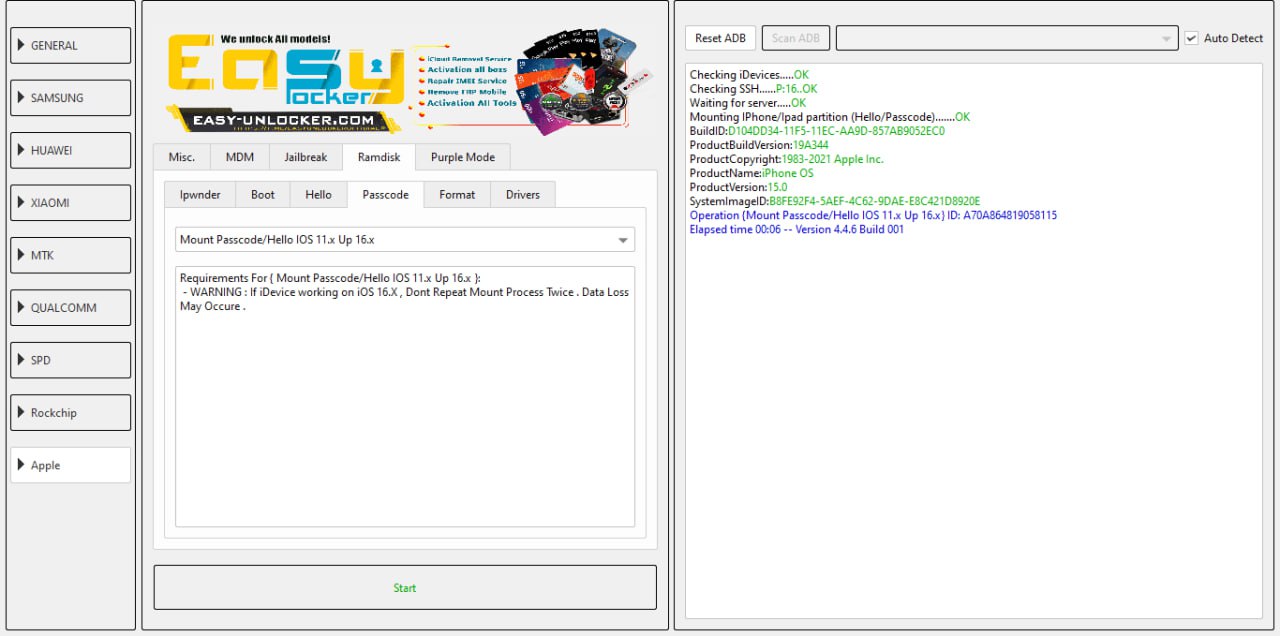Screen dimensions: 1280x636
Task: Select the Apple category in the sidebar
Action: [71, 465]
